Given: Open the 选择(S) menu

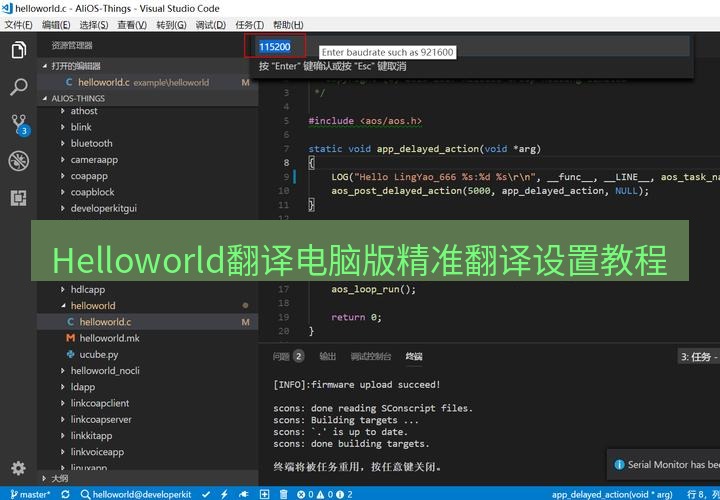Looking at the screenshot, I should (x=94, y=25).
